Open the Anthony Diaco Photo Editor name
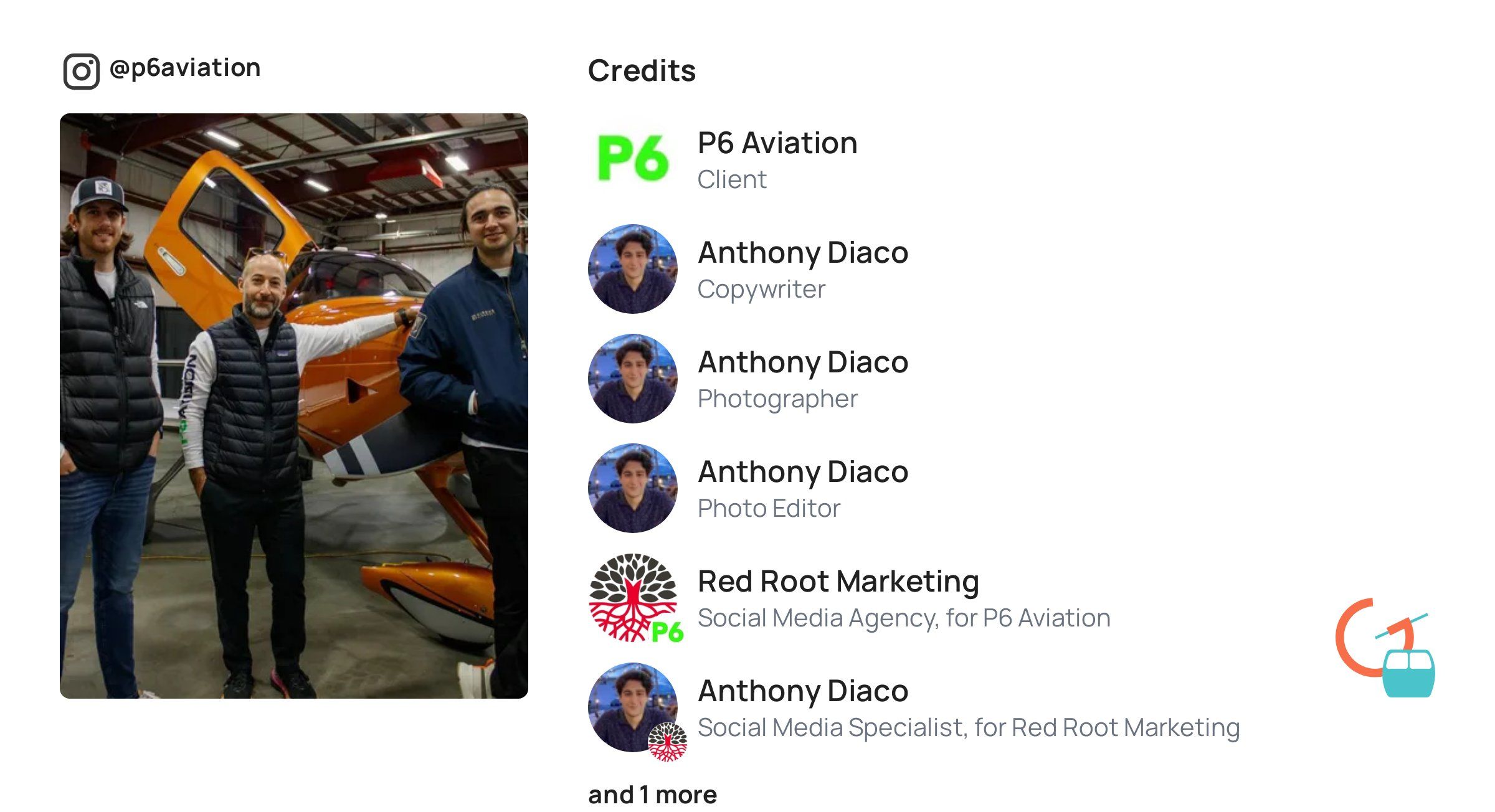The width and height of the screenshot is (1495, 812). (x=803, y=472)
